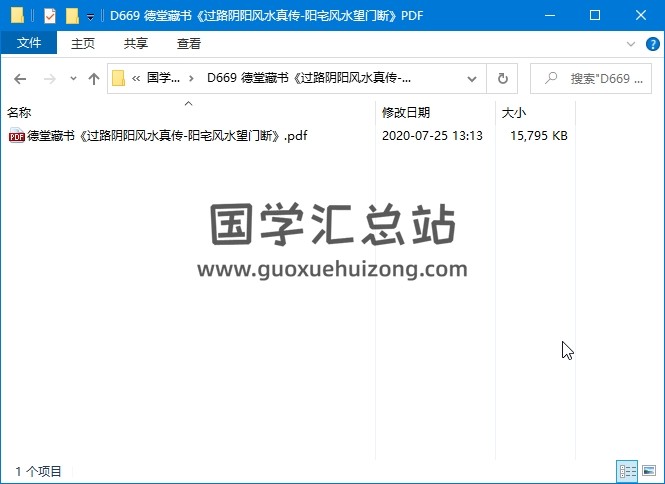Screen dimensions: 665x484
Task: Click the date 2020-07-25 13:13
Action: (432, 136)
